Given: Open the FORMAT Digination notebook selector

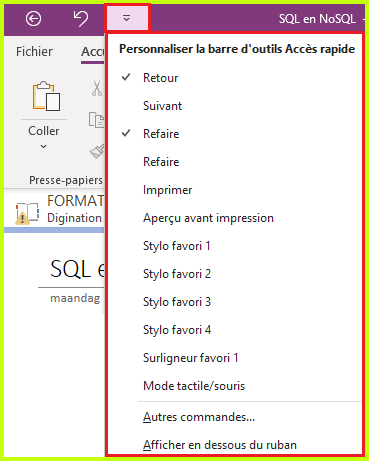Looking at the screenshot, I should [59, 209].
